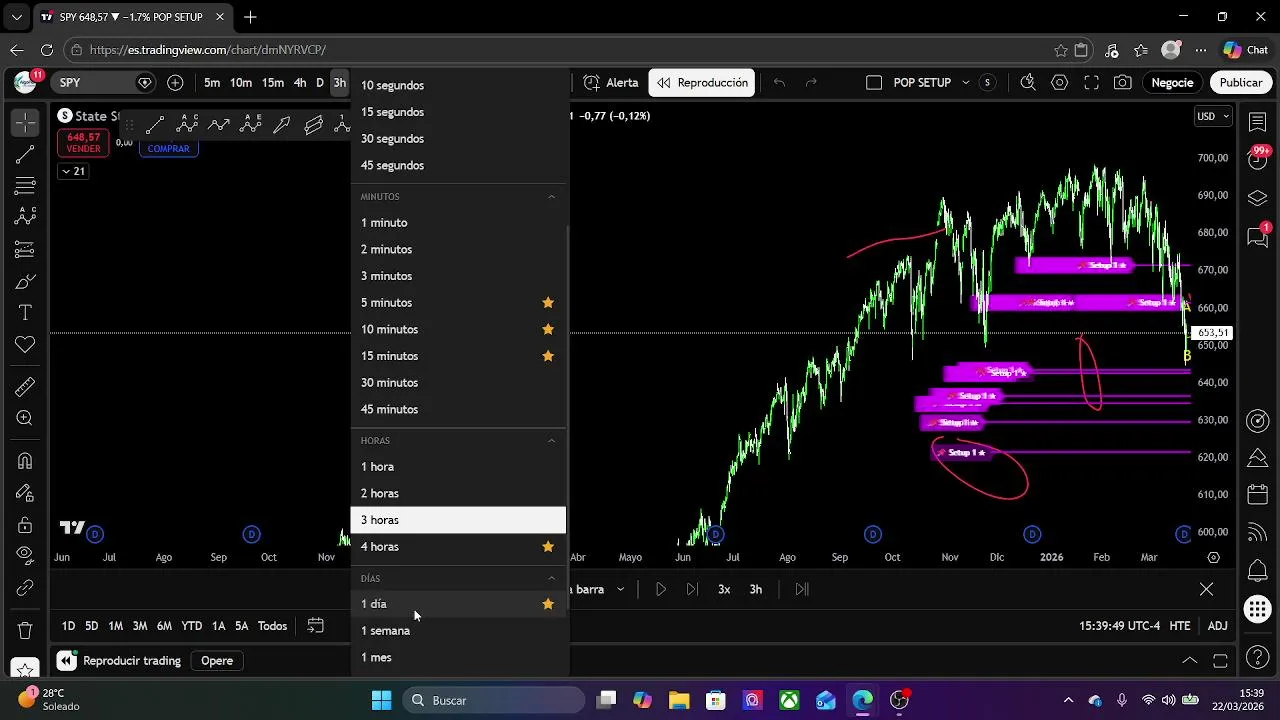Image resolution: width=1280 pixels, height=720 pixels.
Task: Open the Windows Start menu
Action: [x=382, y=700]
